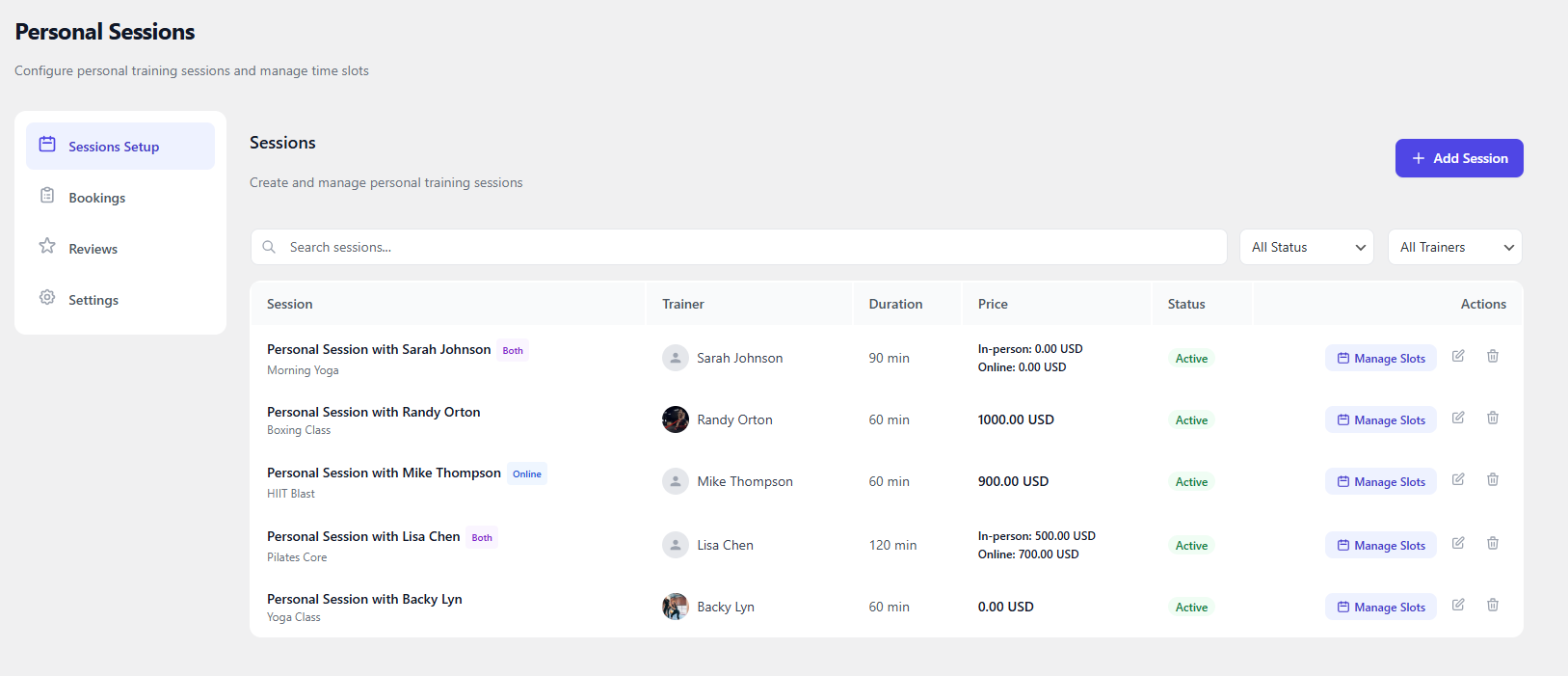1568x676 pixels.
Task: Go to Settings in the sidebar
Action: point(93,300)
